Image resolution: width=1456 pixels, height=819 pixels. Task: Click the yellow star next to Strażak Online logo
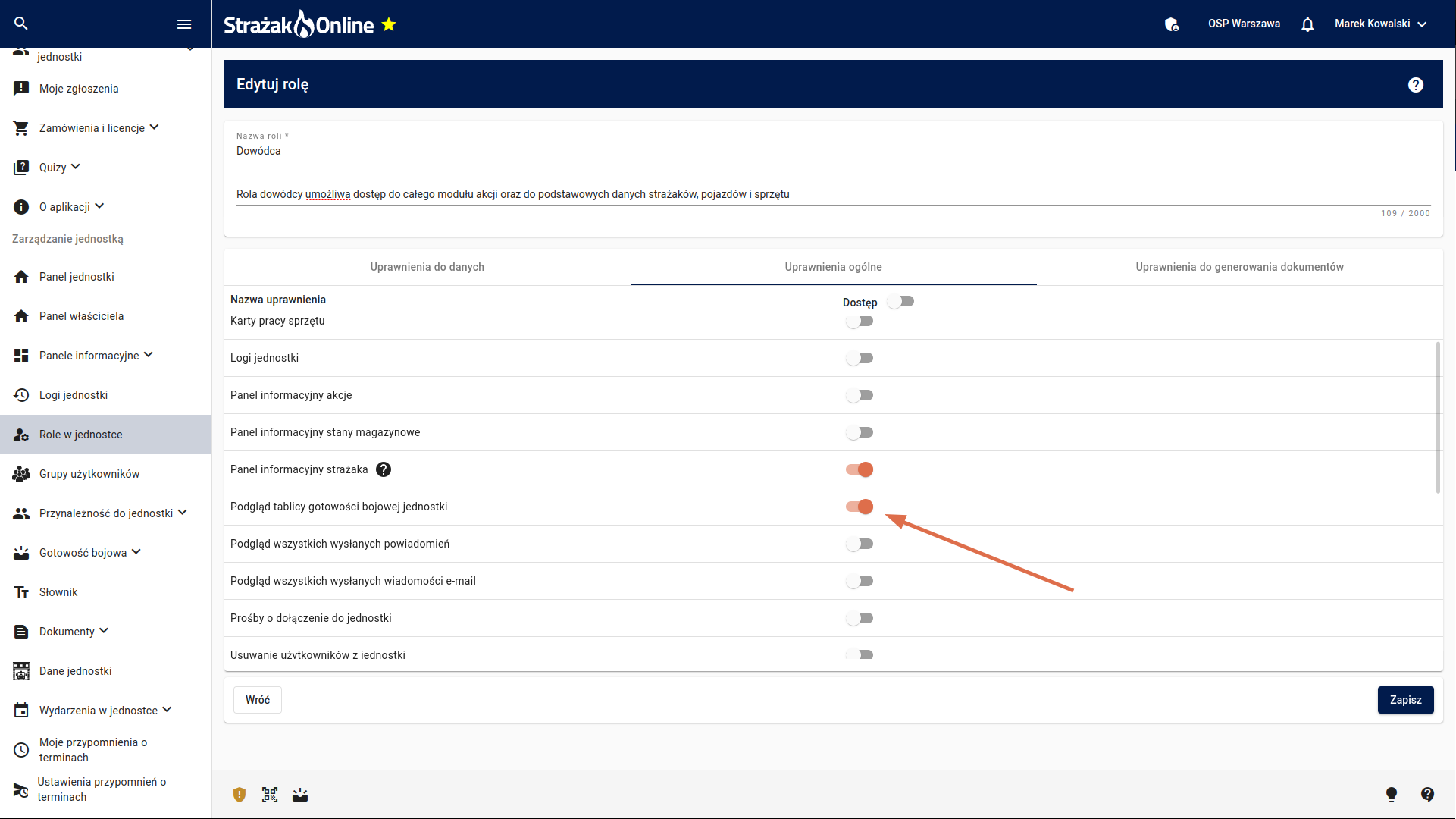click(389, 24)
